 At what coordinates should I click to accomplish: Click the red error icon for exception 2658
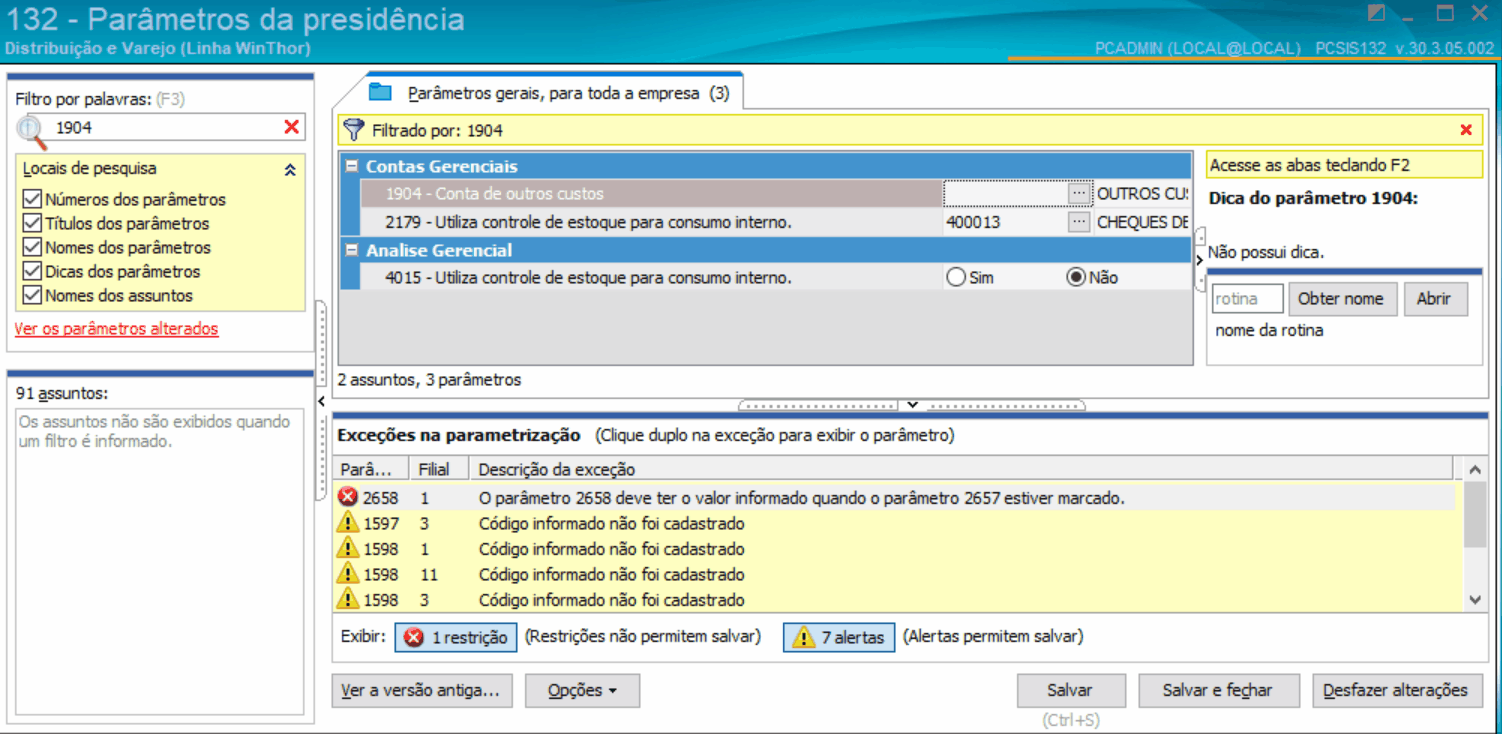(x=348, y=497)
